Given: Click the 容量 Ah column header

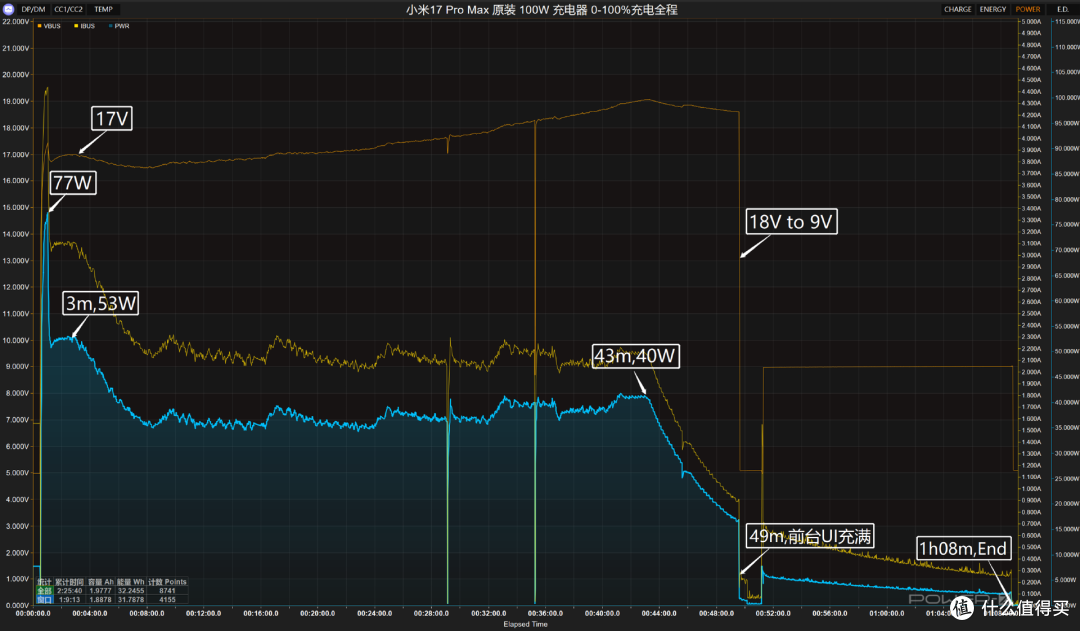Looking at the screenshot, I should pyautogui.click(x=101, y=582).
